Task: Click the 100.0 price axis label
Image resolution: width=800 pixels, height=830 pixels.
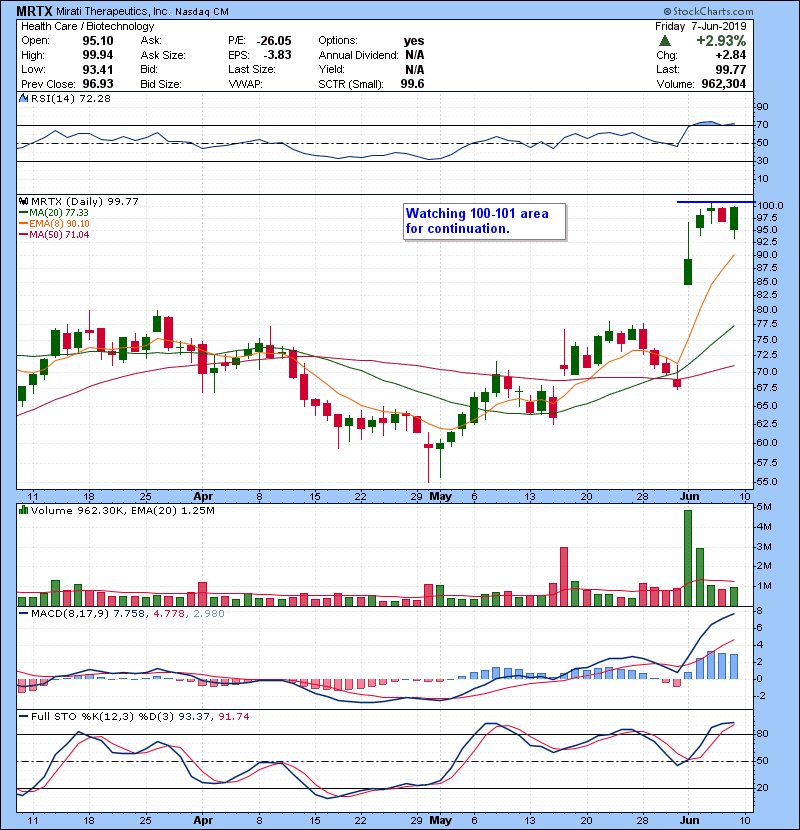Action: pos(770,205)
